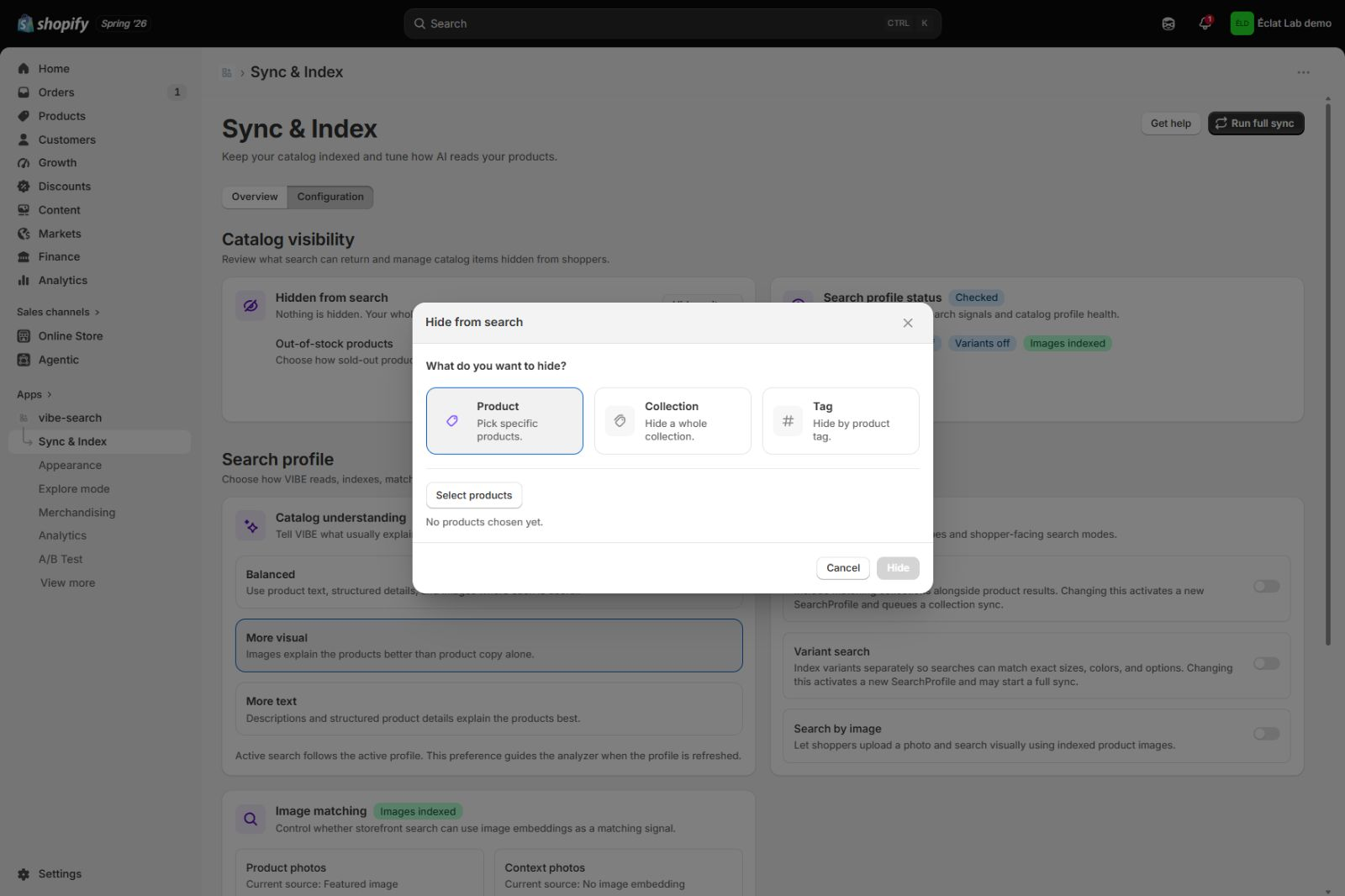Open the Agentic sales channel
This screenshot has width=1345, height=896.
tap(58, 360)
